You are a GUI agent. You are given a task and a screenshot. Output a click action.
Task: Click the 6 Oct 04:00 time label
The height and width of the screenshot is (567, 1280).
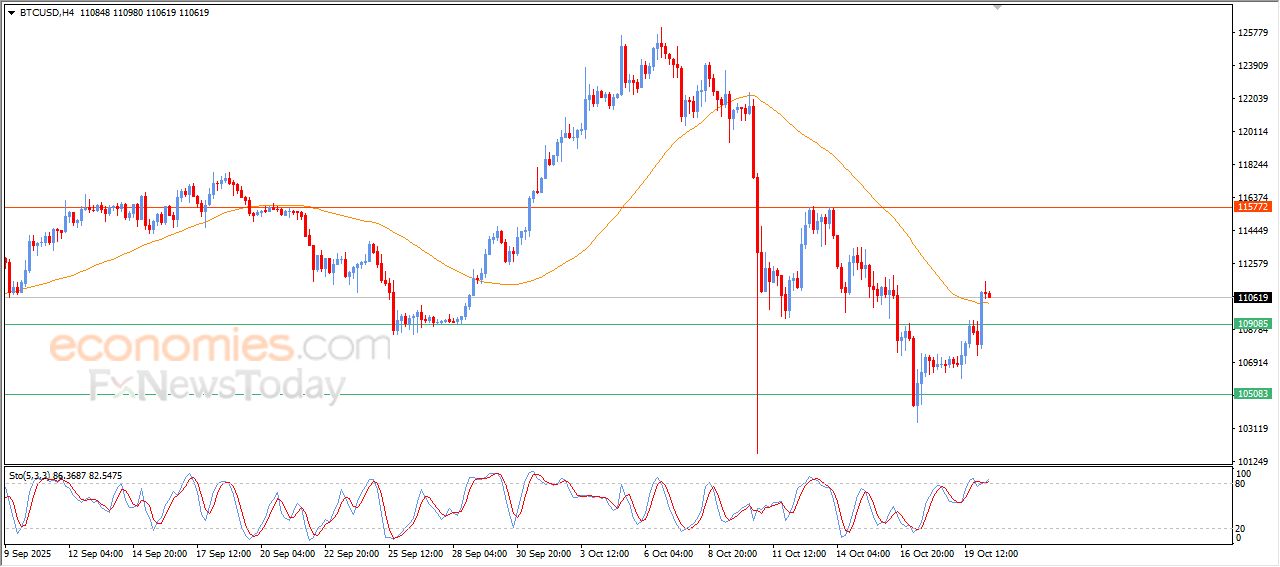[x=669, y=553]
